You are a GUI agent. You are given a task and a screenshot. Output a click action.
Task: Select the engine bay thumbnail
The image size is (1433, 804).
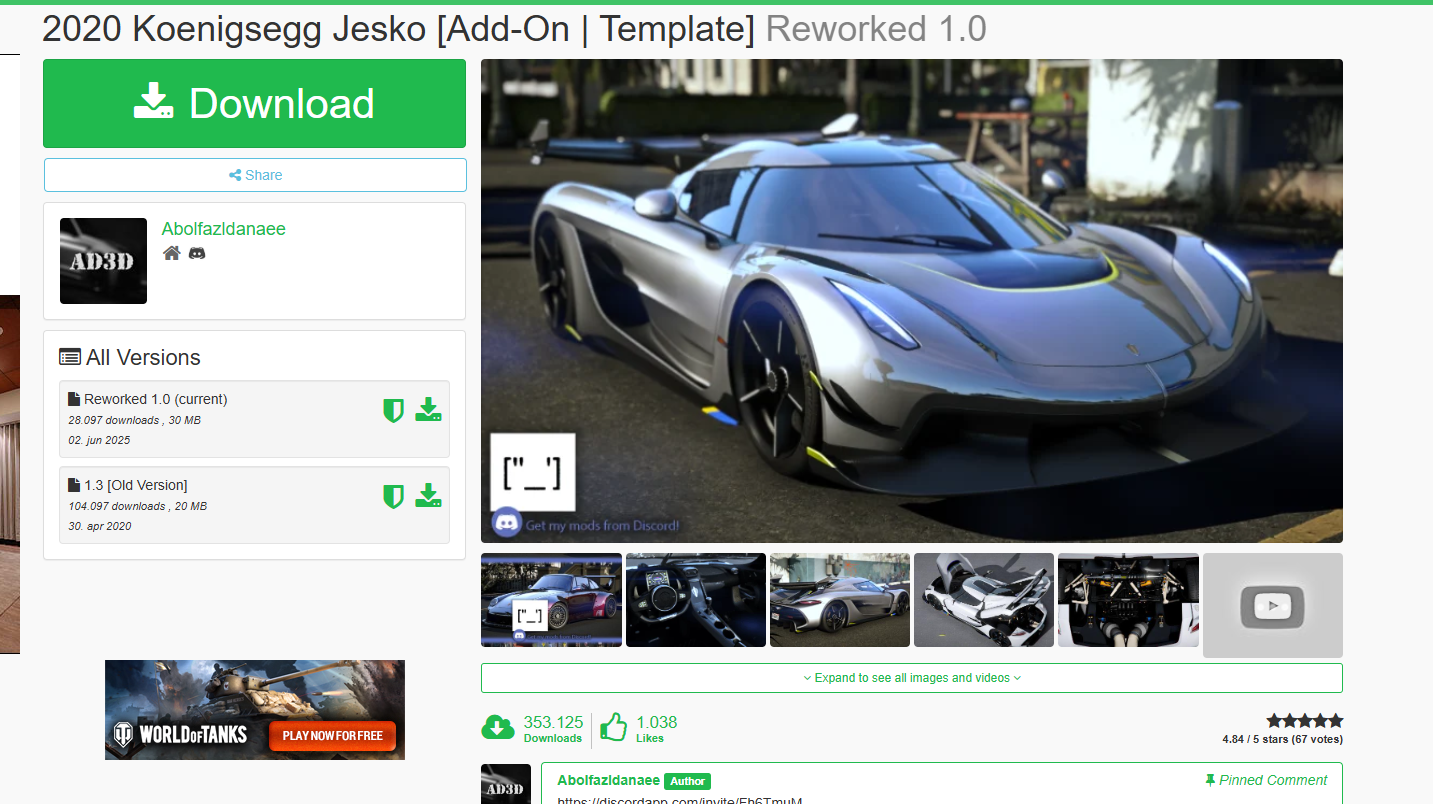(x=1128, y=600)
